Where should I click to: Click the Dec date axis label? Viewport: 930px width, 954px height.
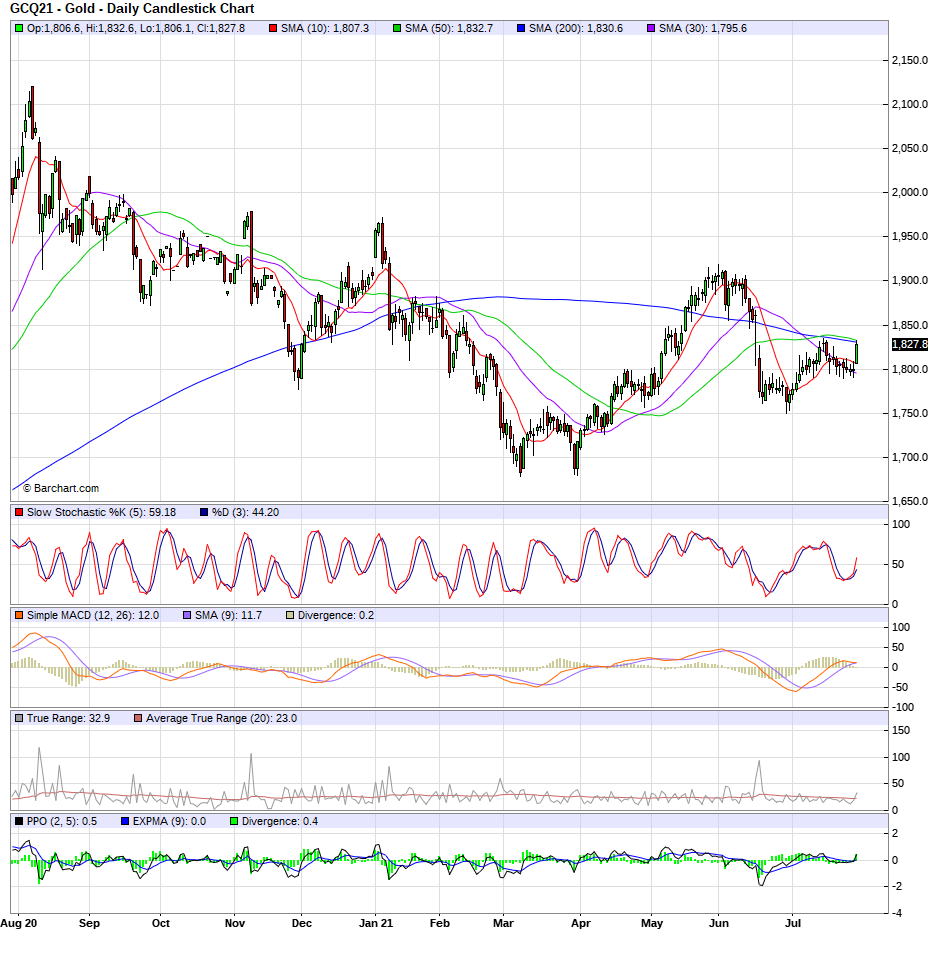click(x=302, y=923)
